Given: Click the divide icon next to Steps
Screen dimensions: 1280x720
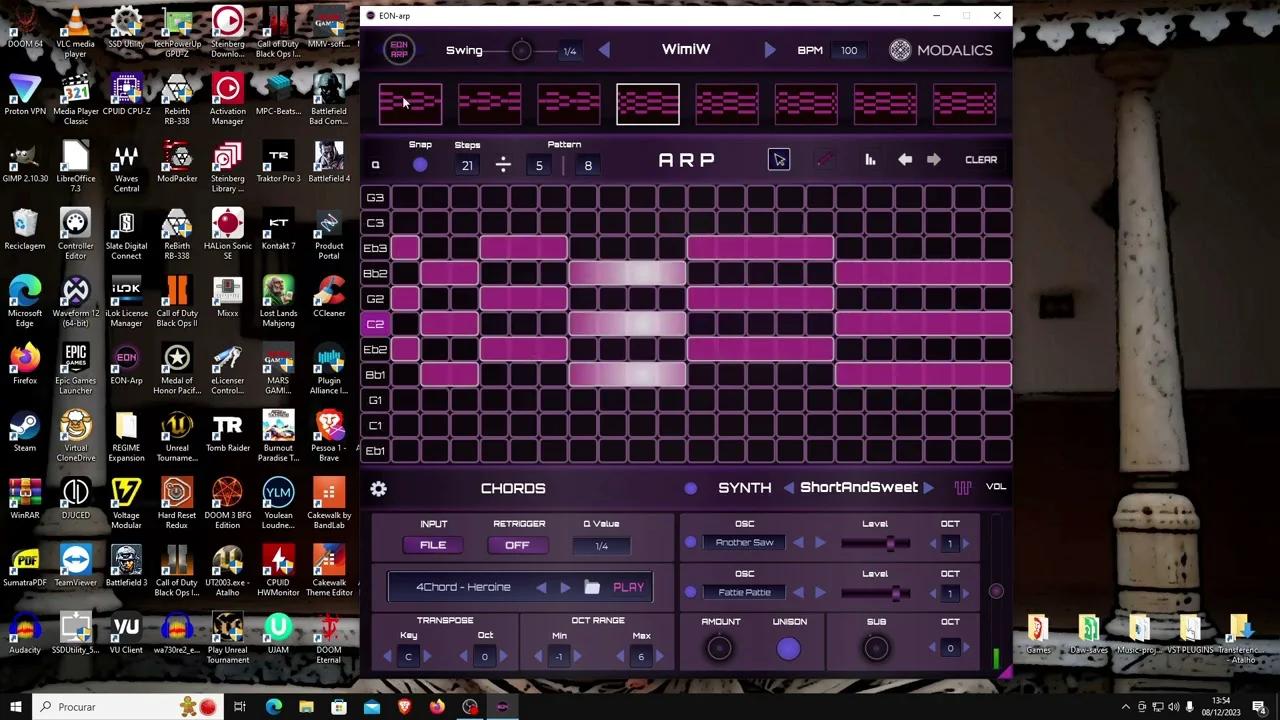Looking at the screenshot, I should coord(503,164).
